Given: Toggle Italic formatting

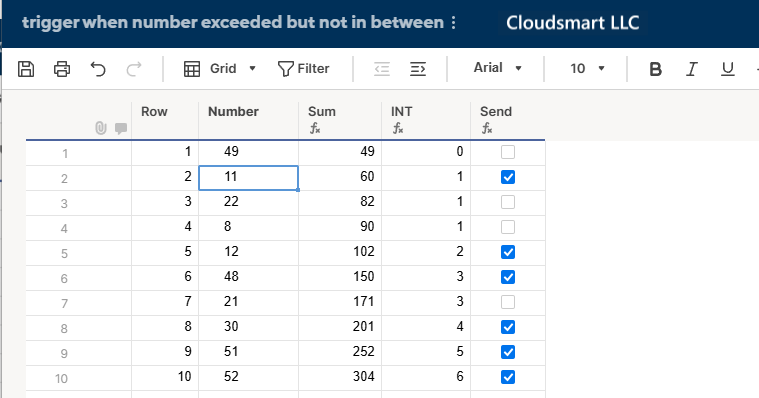Looking at the screenshot, I should (x=692, y=69).
